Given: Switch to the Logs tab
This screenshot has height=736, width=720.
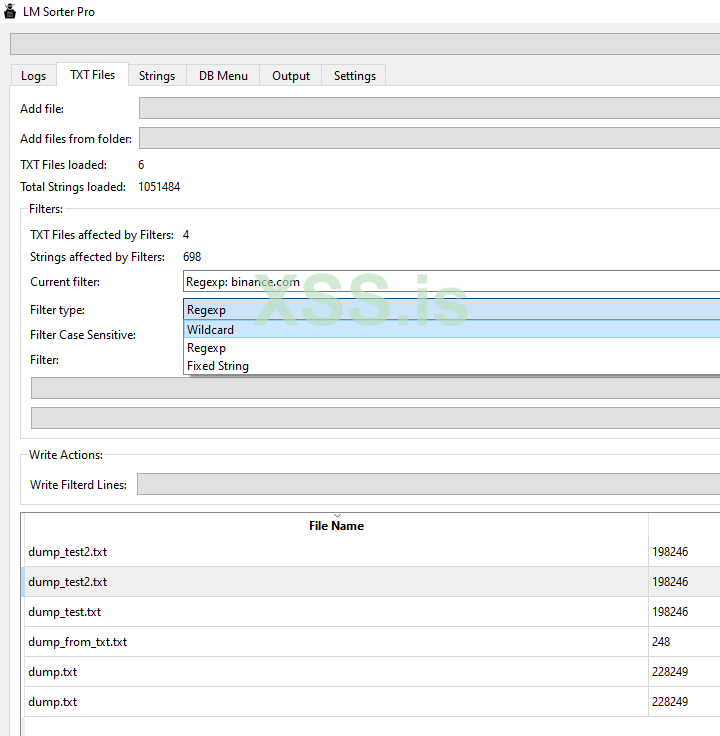Looking at the screenshot, I should tap(33, 76).
